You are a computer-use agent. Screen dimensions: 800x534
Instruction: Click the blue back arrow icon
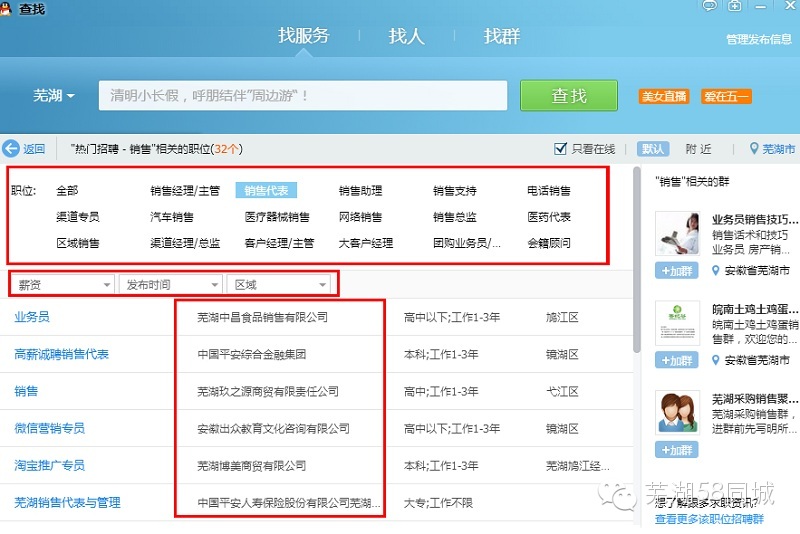[11, 149]
